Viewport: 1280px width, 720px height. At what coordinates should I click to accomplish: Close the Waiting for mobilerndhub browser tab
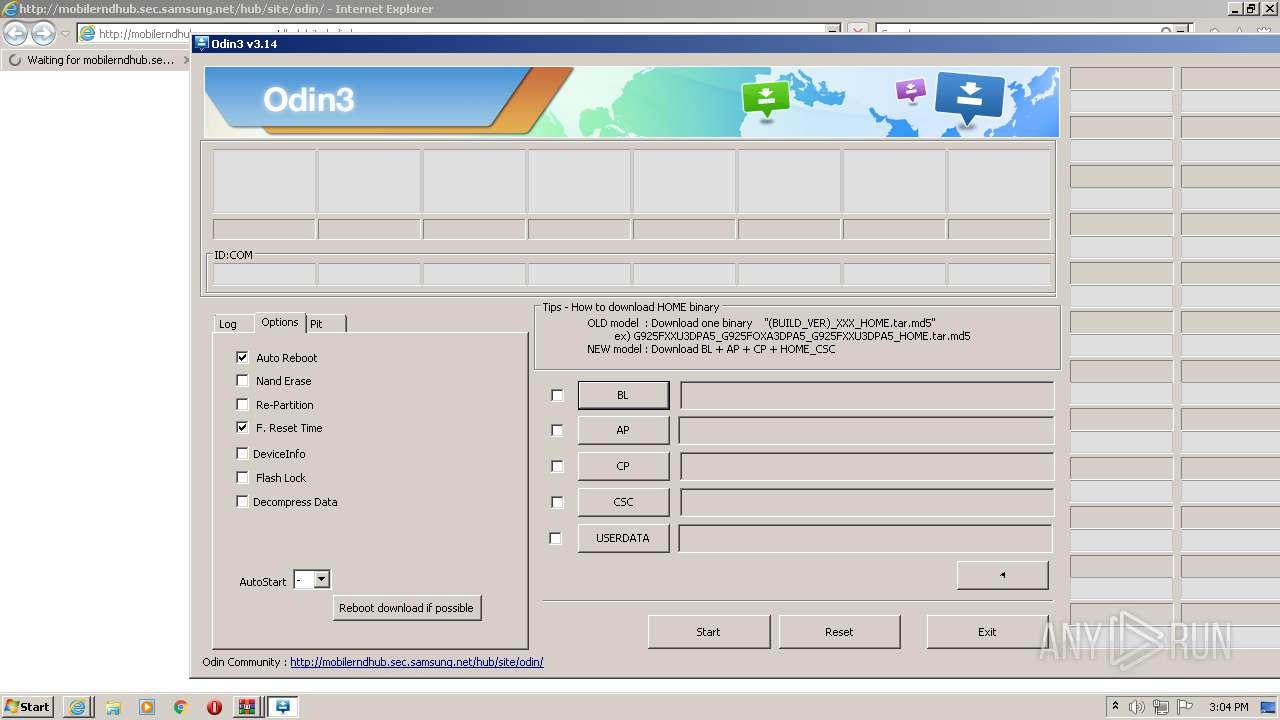pyautogui.click(x=186, y=60)
